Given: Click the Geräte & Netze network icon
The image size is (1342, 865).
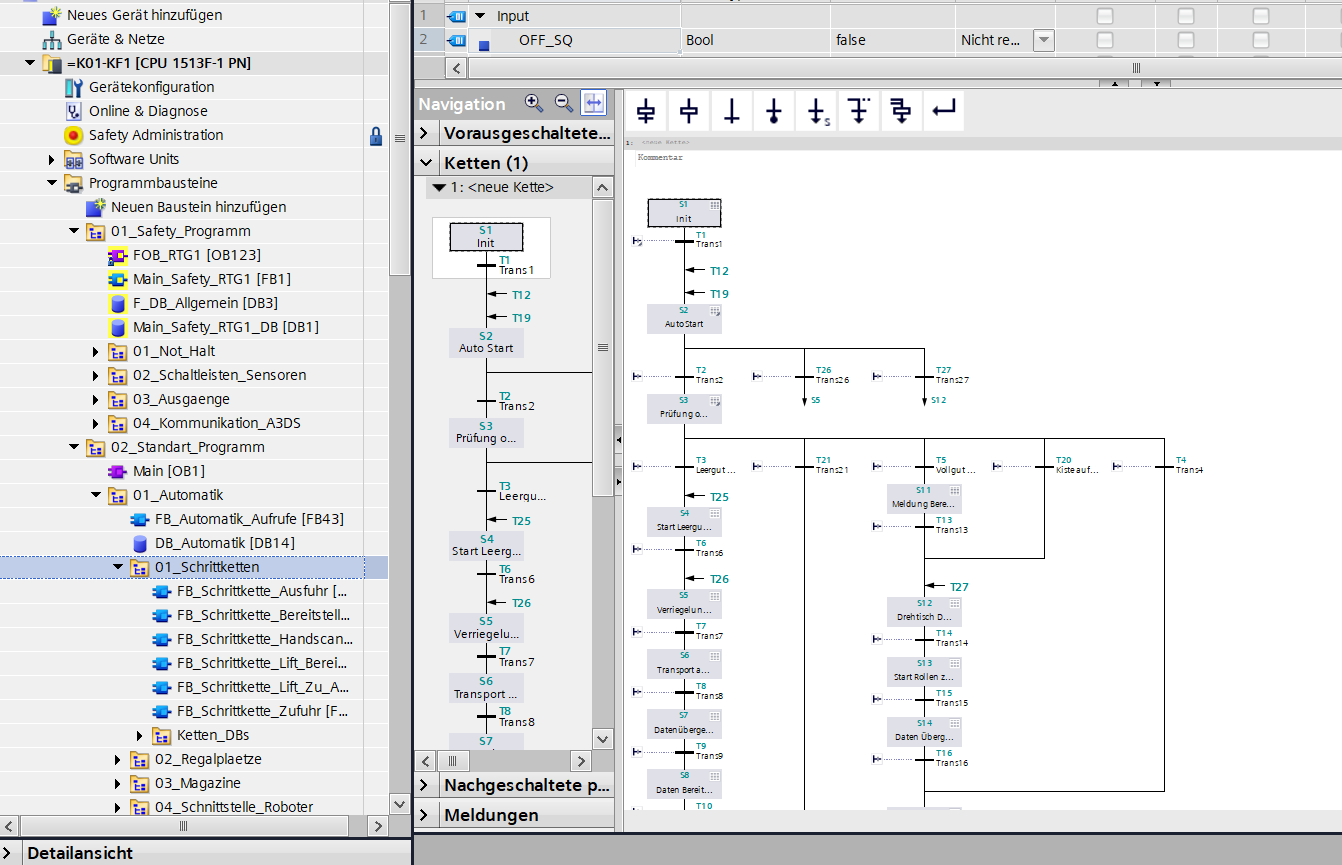Looking at the screenshot, I should (51, 40).
